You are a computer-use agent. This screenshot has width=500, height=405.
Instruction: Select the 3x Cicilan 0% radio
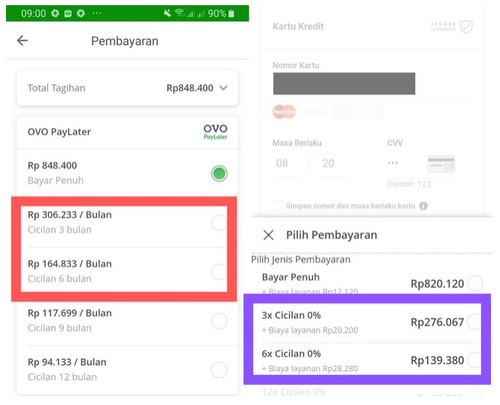point(474,322)
